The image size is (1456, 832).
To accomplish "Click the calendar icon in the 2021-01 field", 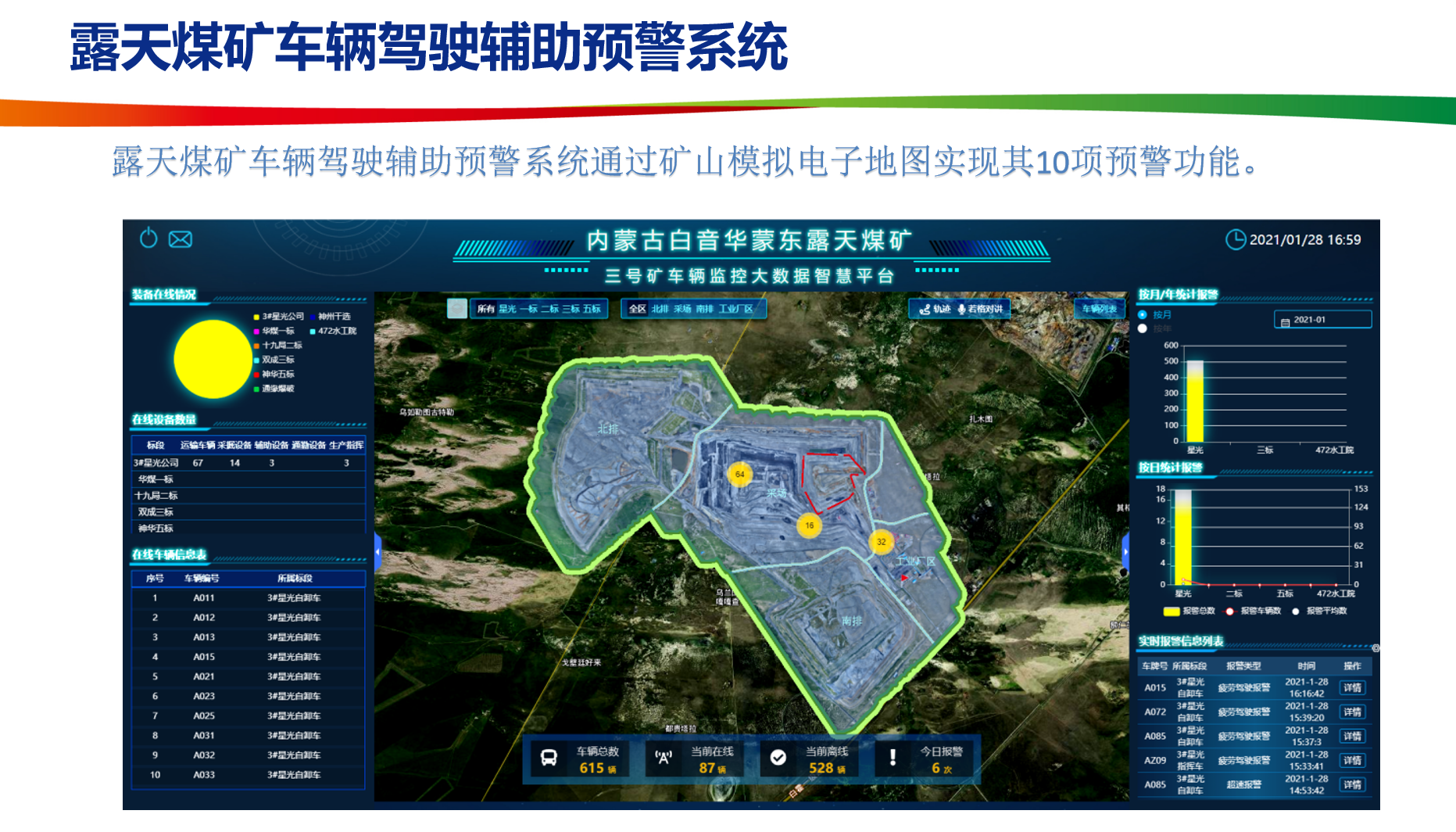I will point(1286,321).
